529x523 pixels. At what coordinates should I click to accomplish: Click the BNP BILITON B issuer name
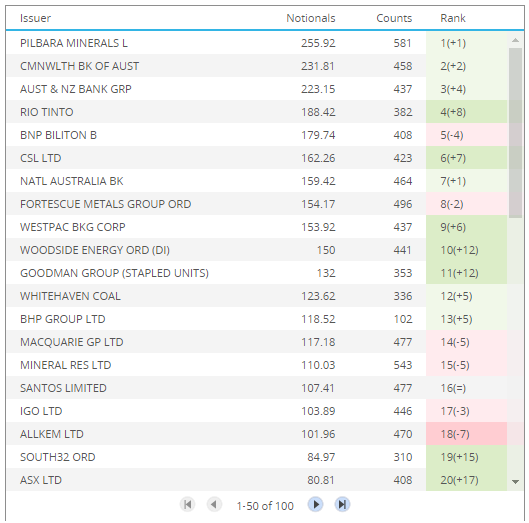58,135
